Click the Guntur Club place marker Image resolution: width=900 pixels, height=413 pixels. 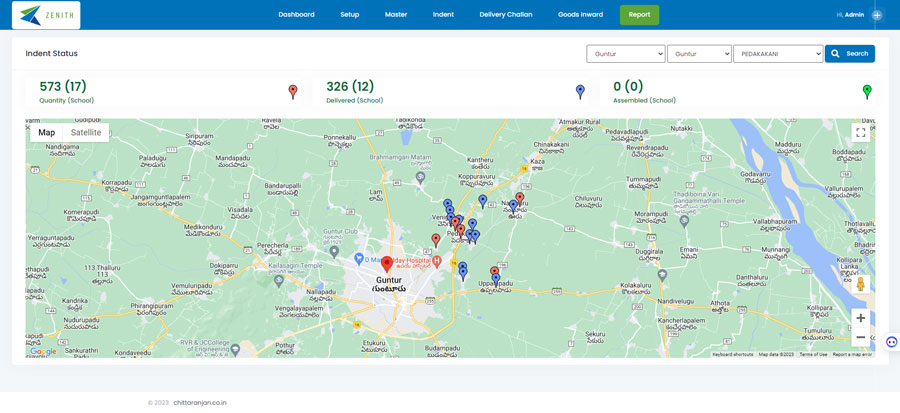point(335,251)
